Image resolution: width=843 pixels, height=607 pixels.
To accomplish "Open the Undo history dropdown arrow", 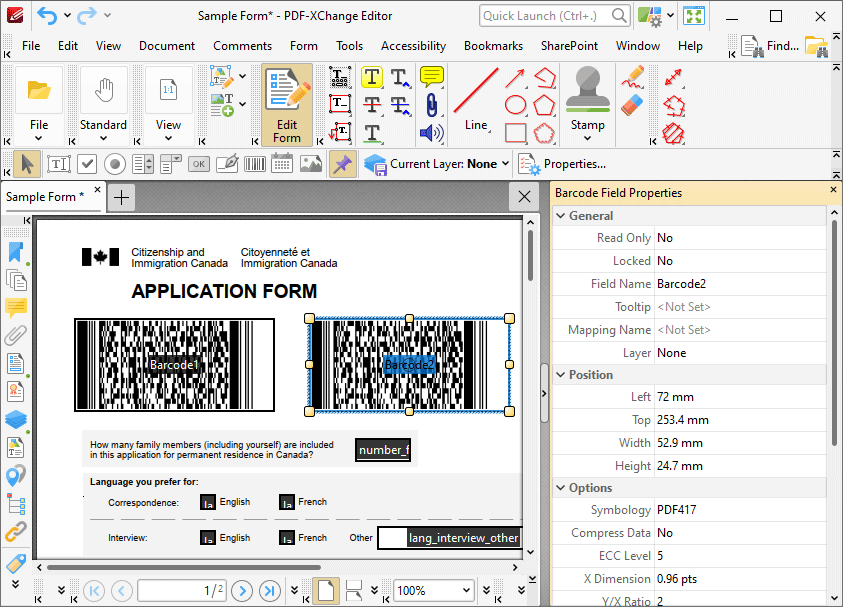I will [x=67, y=16].
